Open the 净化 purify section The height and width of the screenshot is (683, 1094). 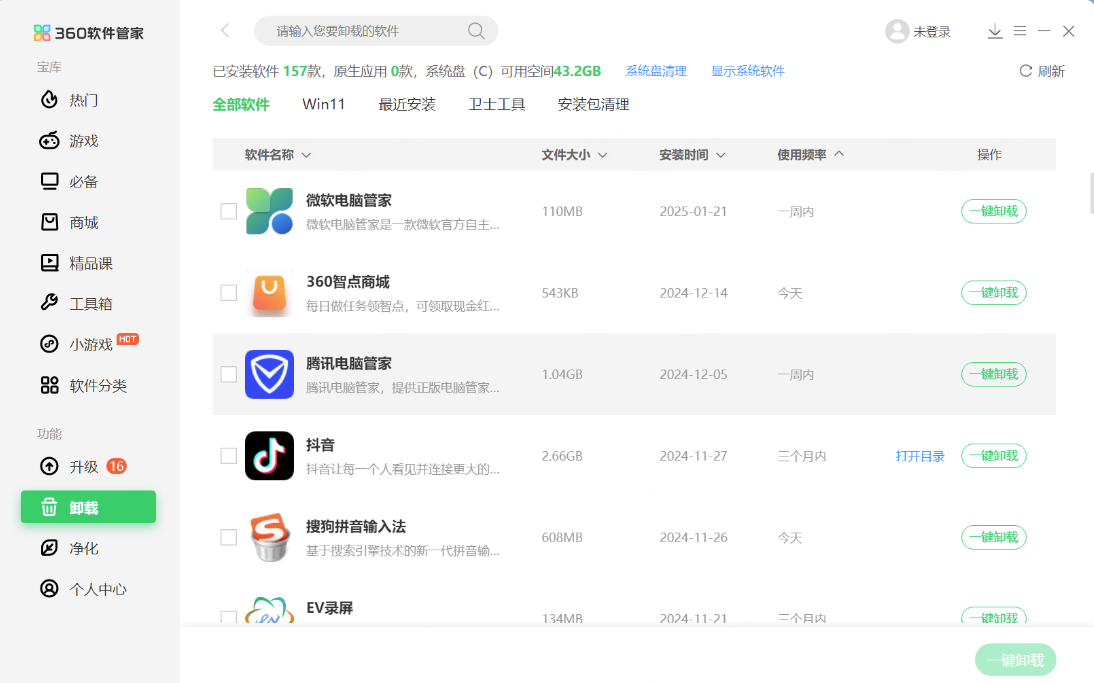tap(70, 548)
